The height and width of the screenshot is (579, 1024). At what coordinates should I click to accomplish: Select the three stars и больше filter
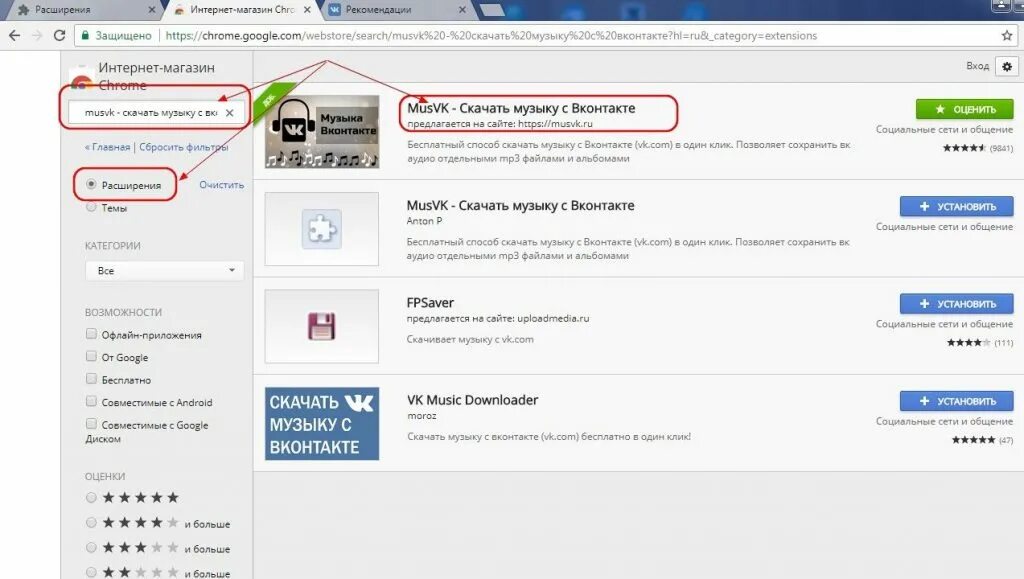click(91, 547)
